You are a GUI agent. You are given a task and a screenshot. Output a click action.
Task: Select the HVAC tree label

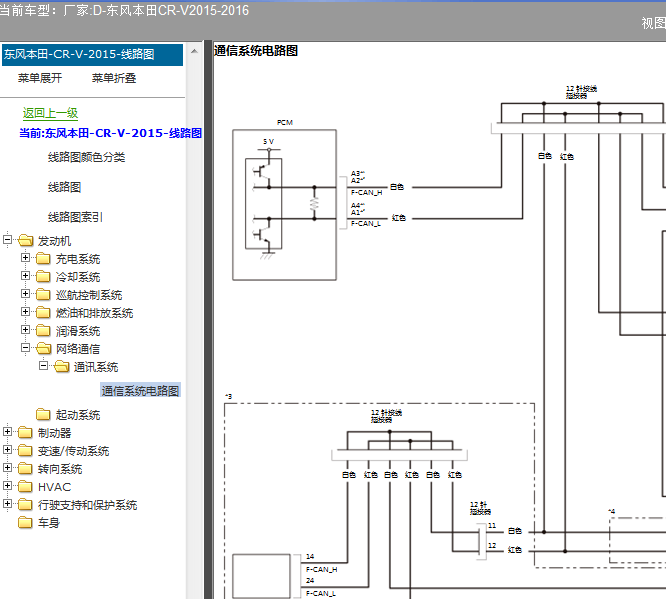pos(54,486)
